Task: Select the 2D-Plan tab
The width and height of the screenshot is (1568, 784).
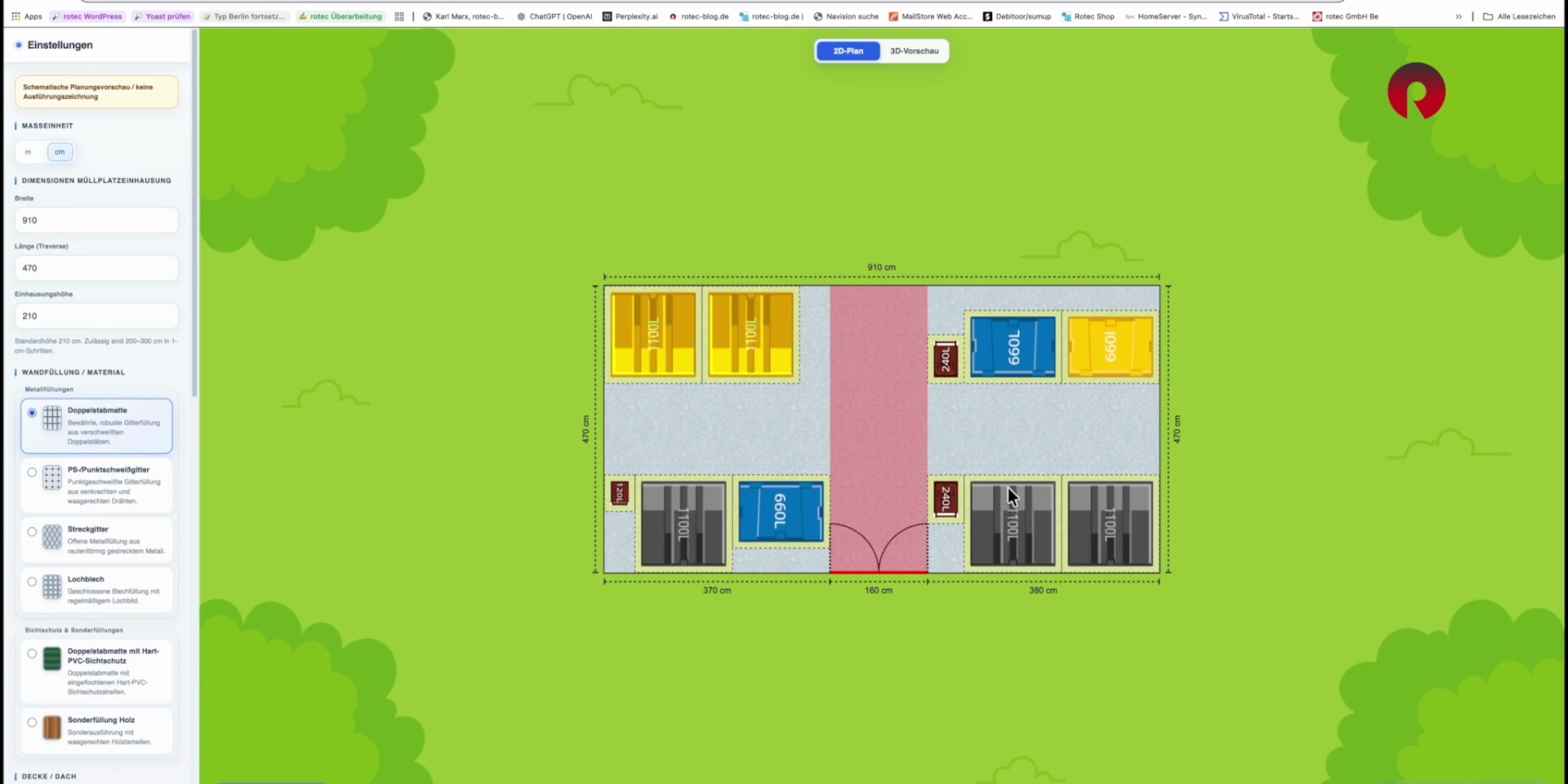Action: point(848,51)
